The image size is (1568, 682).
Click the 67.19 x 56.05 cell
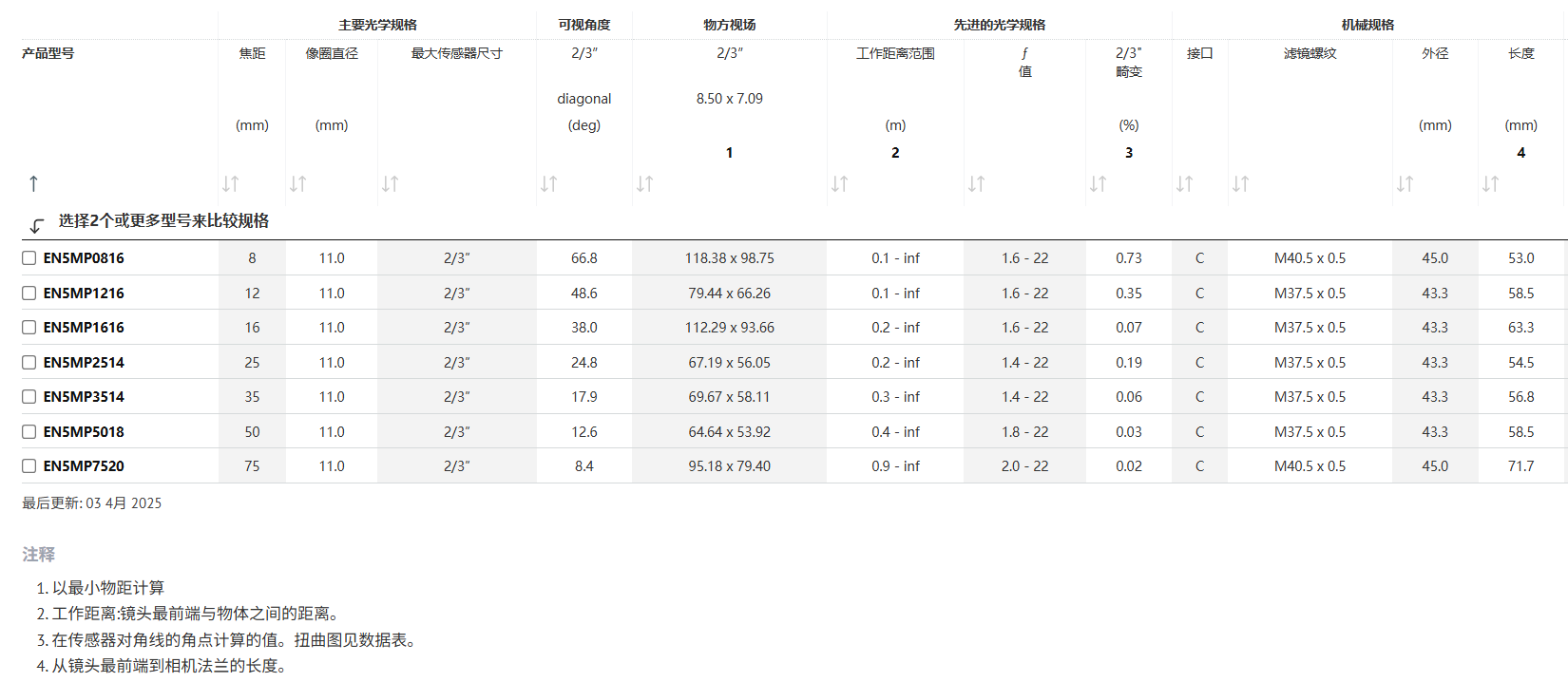(729, 363)
